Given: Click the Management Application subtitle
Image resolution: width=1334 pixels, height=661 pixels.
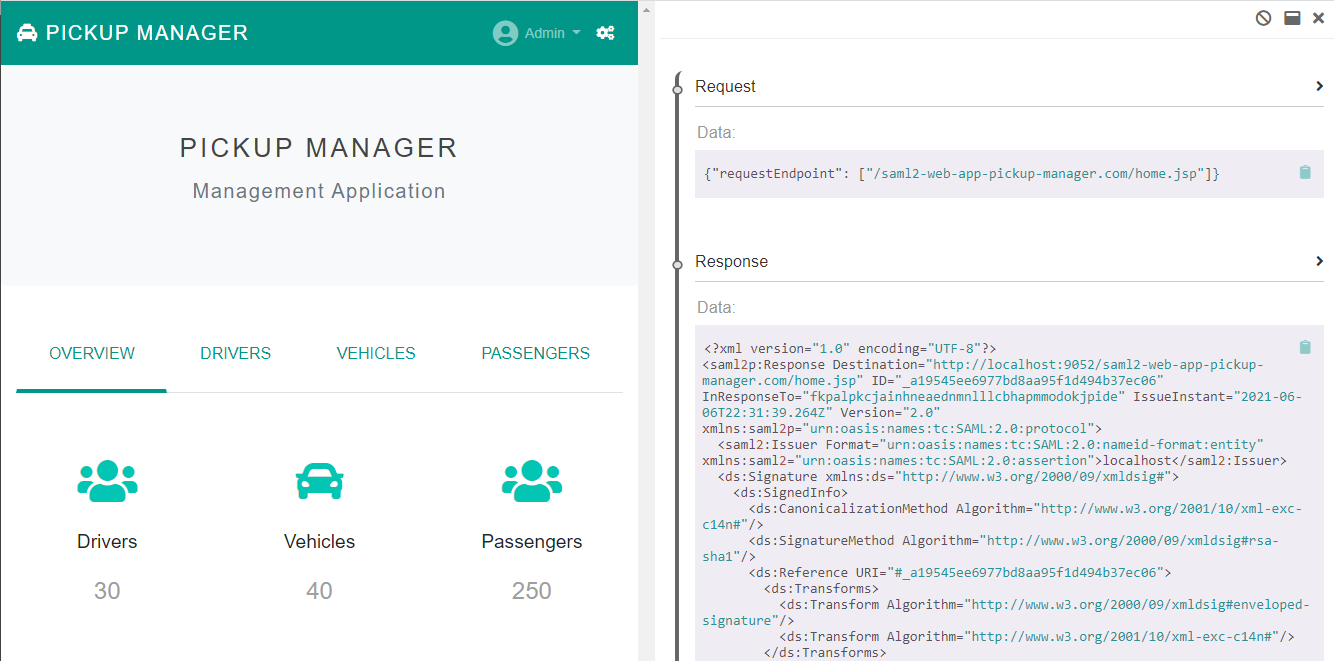Looking at the screenshot, I should [x=319, y=191].
